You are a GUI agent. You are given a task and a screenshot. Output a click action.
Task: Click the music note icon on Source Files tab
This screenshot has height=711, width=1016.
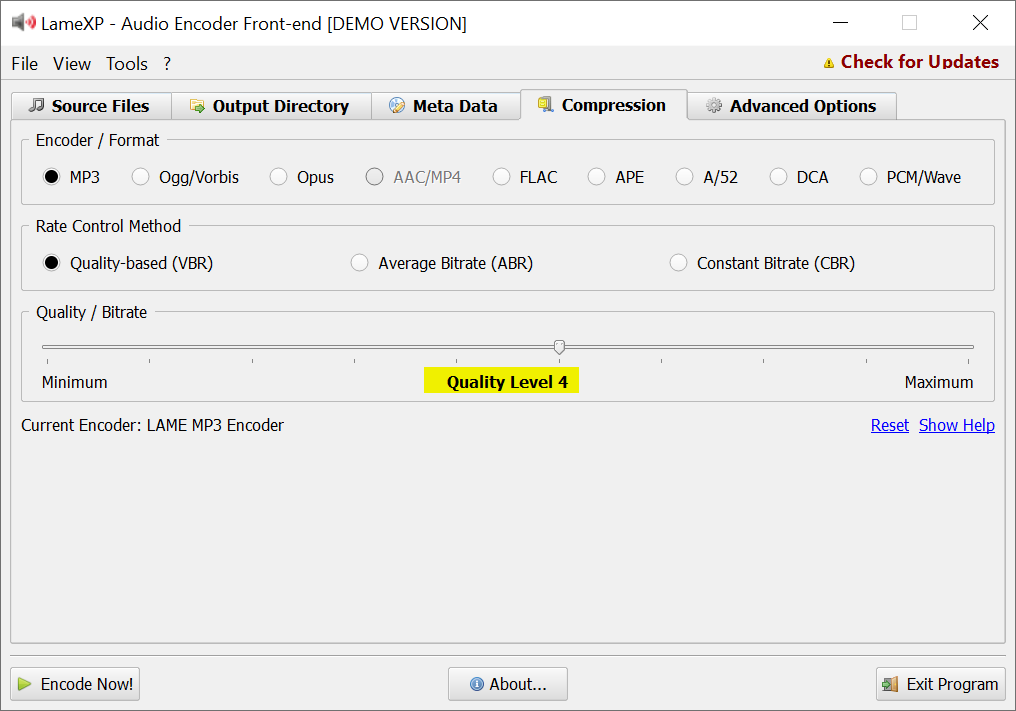[x=37, y=105]
